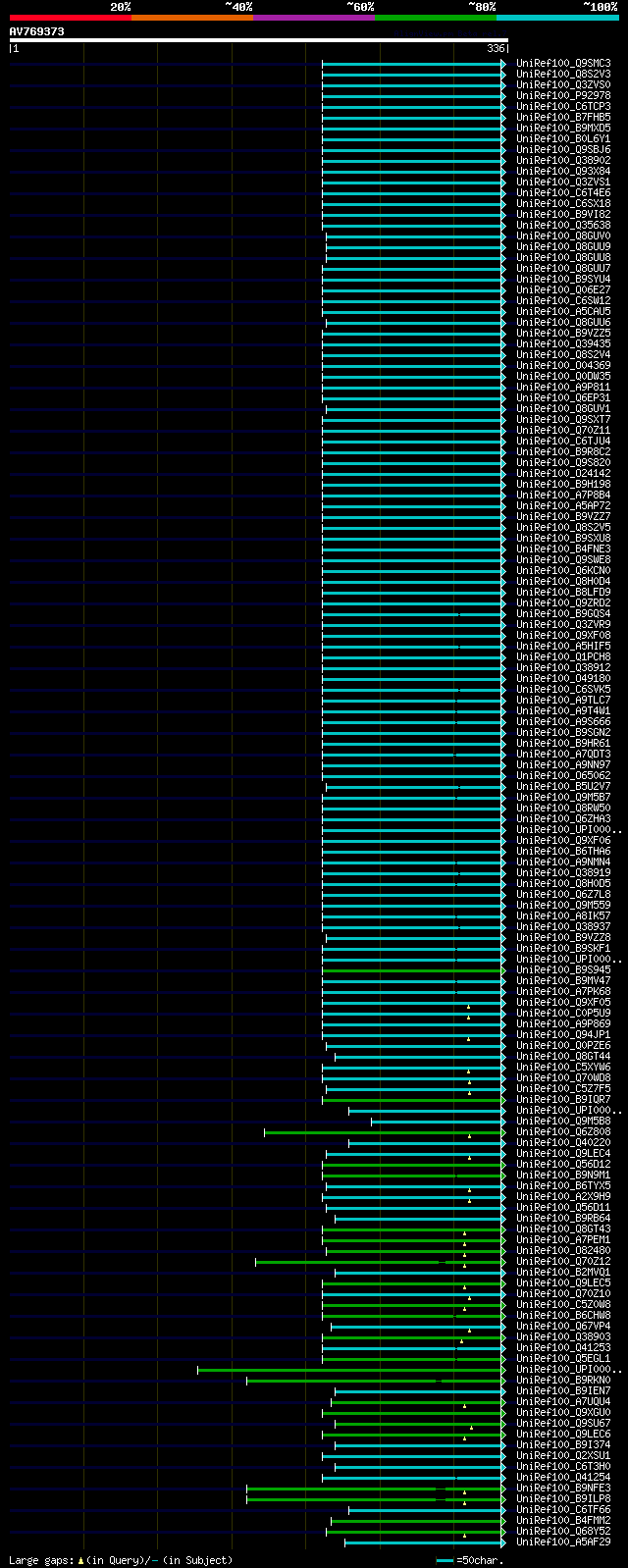Click the orange ~40% identity legend segment

tap(192, 18)
